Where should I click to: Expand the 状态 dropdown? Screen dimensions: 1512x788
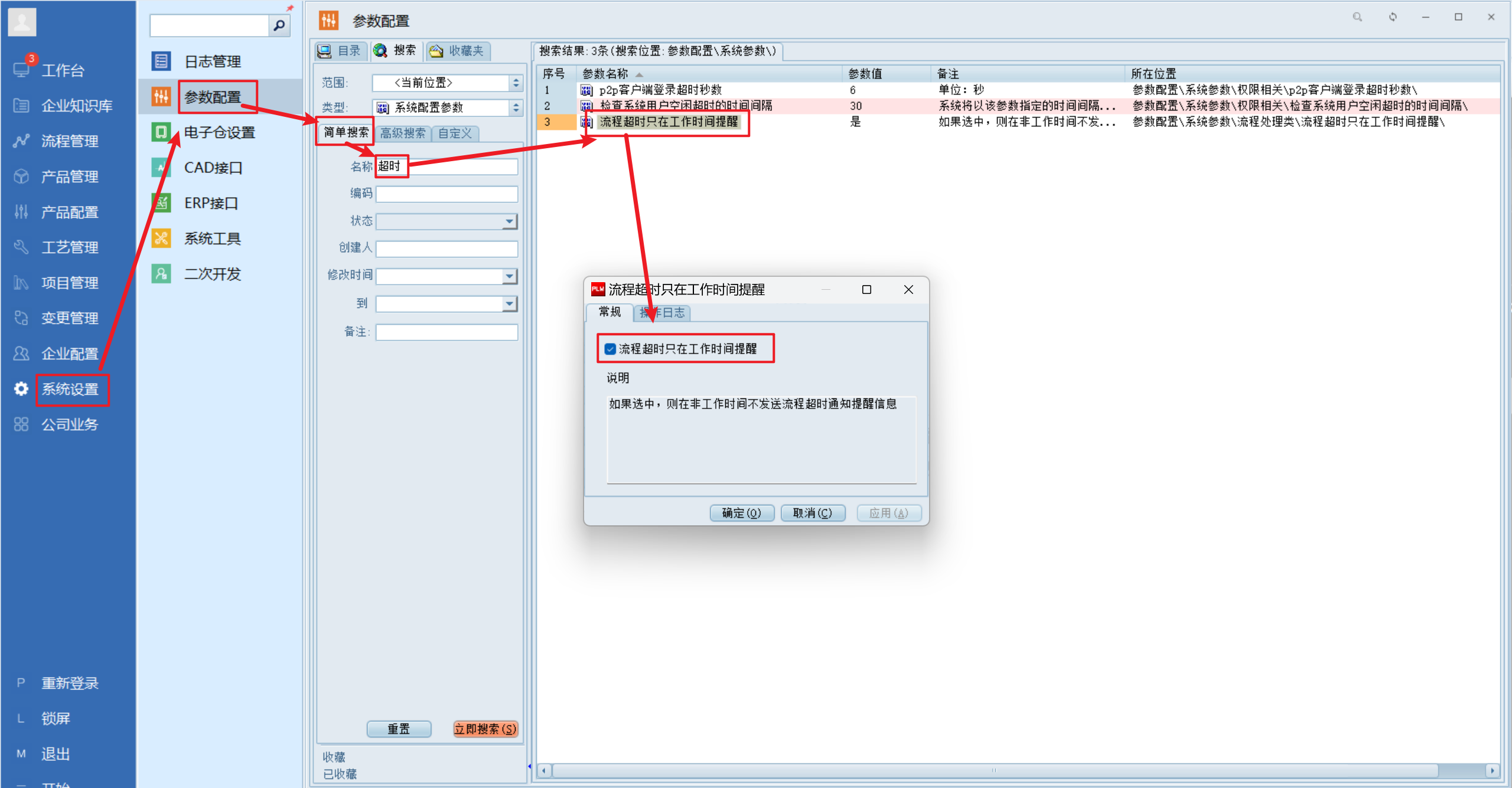point(510,222)
